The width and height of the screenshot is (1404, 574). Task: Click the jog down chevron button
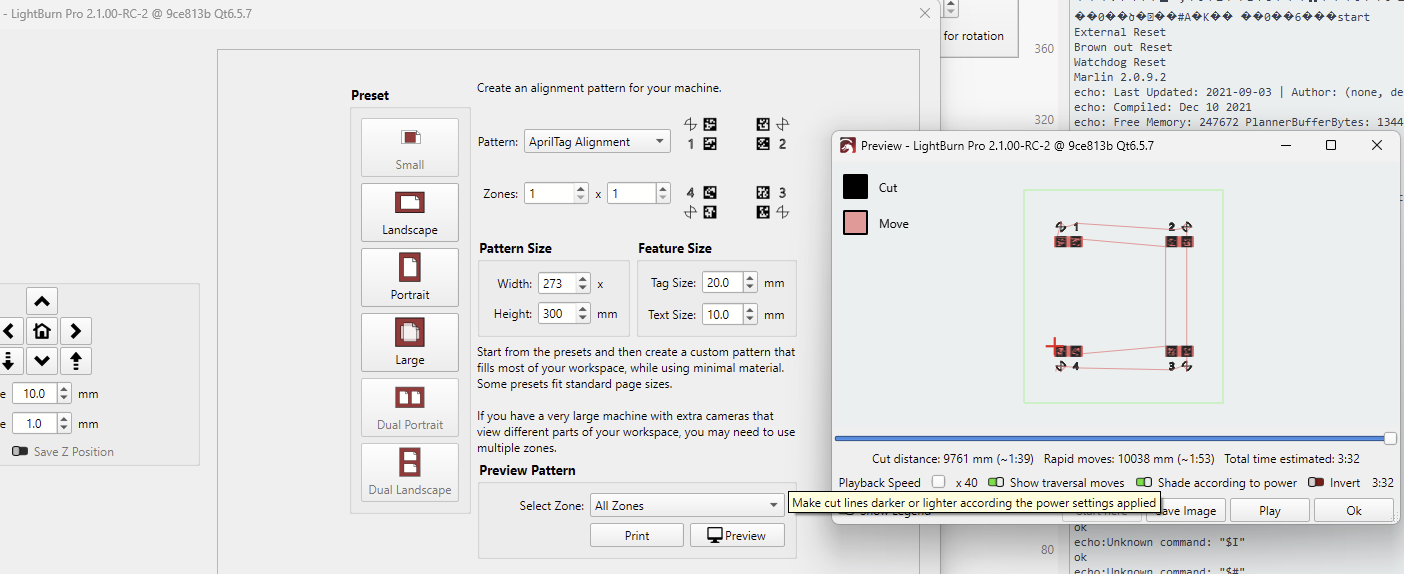tap(41, 361)
